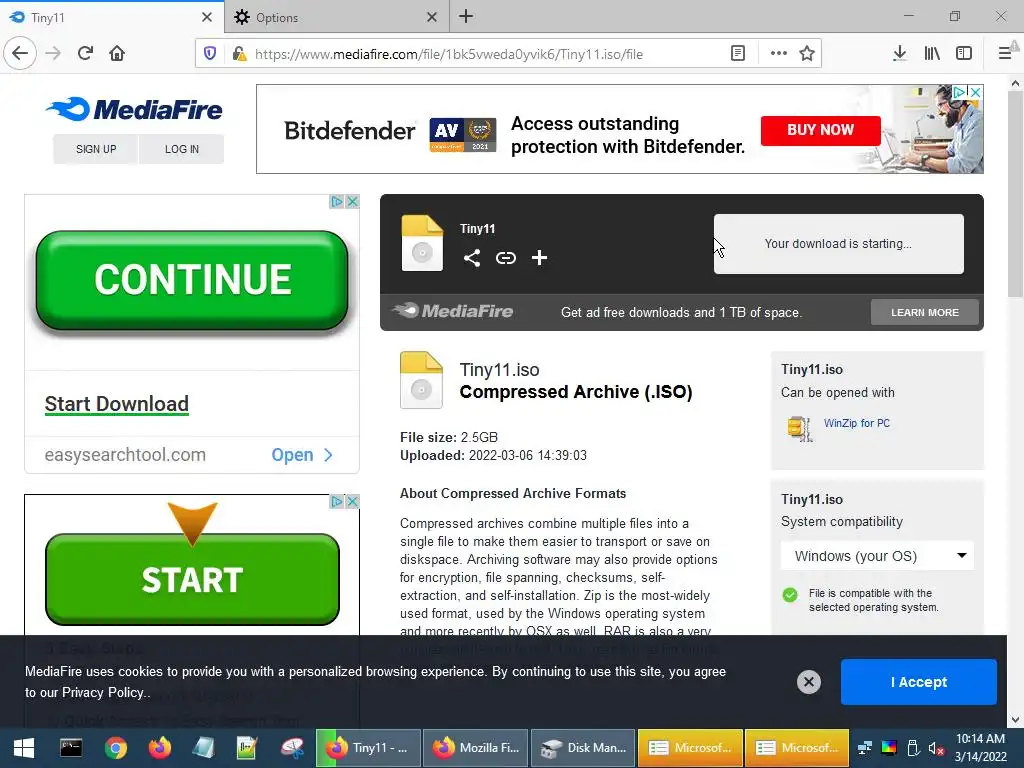This screenshot has width=1024, height=768.
Task: Reload the current page
Action: coord(86,53)
